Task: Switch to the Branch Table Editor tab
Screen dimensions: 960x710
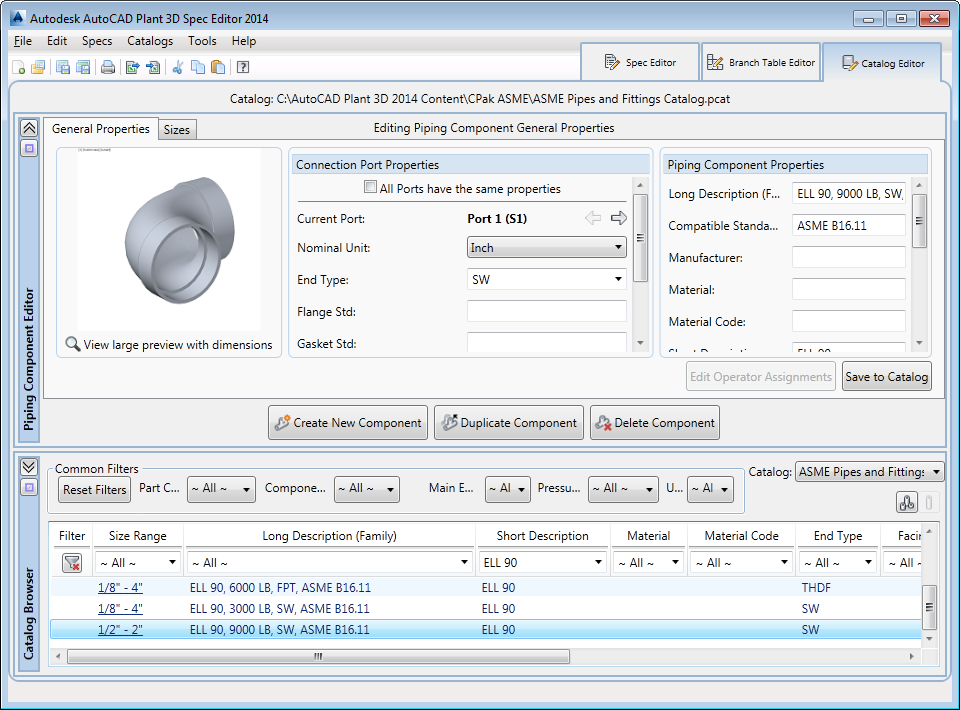Action: point(761,62)
